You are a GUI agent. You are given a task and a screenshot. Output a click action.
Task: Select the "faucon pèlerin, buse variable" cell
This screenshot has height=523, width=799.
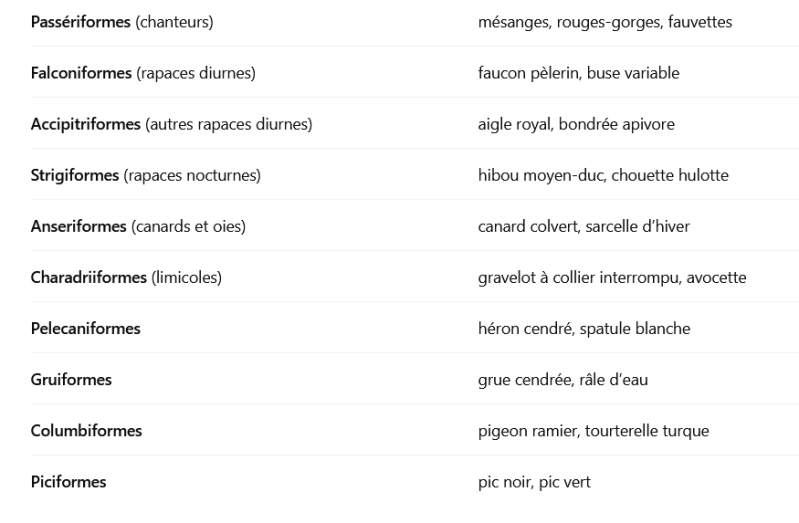pyautogui.click(x=581, y=72)
